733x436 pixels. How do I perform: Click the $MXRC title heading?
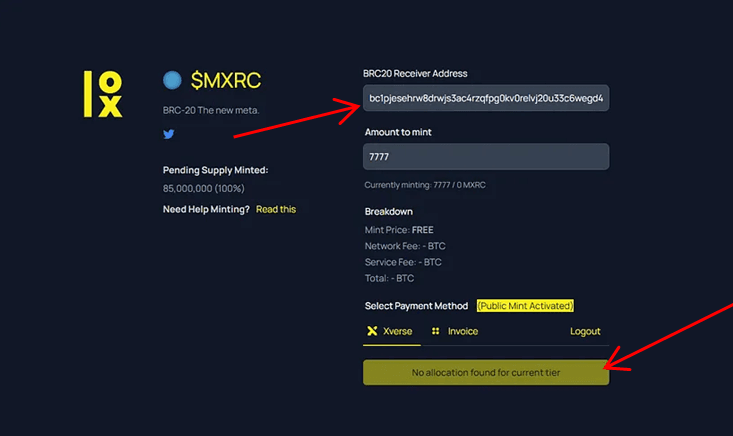click(x=226, y=80)
